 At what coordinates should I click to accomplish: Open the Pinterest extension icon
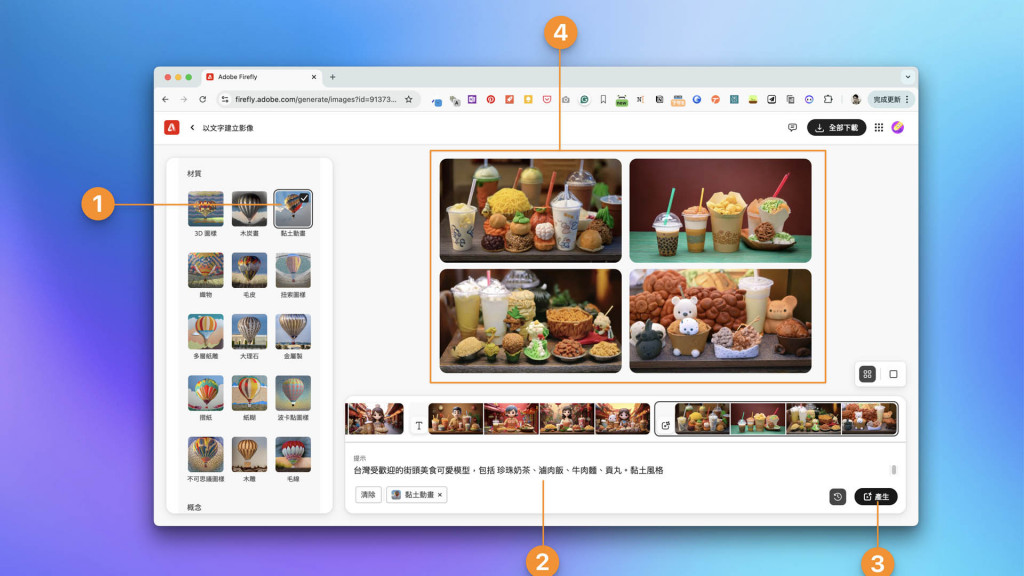490,99
